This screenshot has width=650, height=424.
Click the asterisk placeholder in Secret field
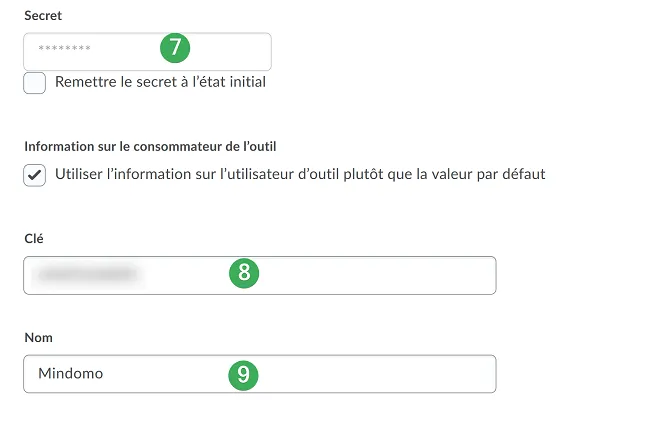point(64,48)
